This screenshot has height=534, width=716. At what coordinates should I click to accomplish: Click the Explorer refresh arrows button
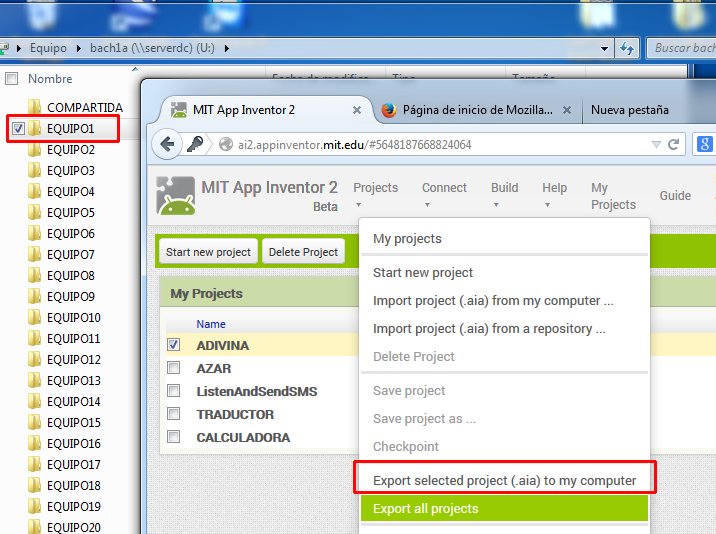pos(627,48)
